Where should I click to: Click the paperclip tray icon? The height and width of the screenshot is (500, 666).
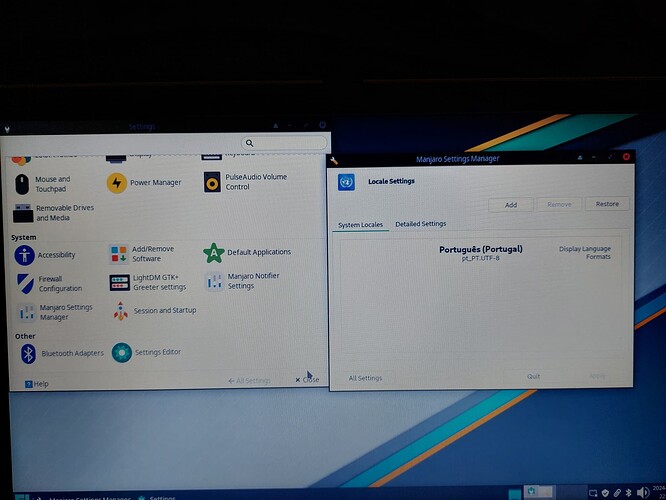pos(617,493)
